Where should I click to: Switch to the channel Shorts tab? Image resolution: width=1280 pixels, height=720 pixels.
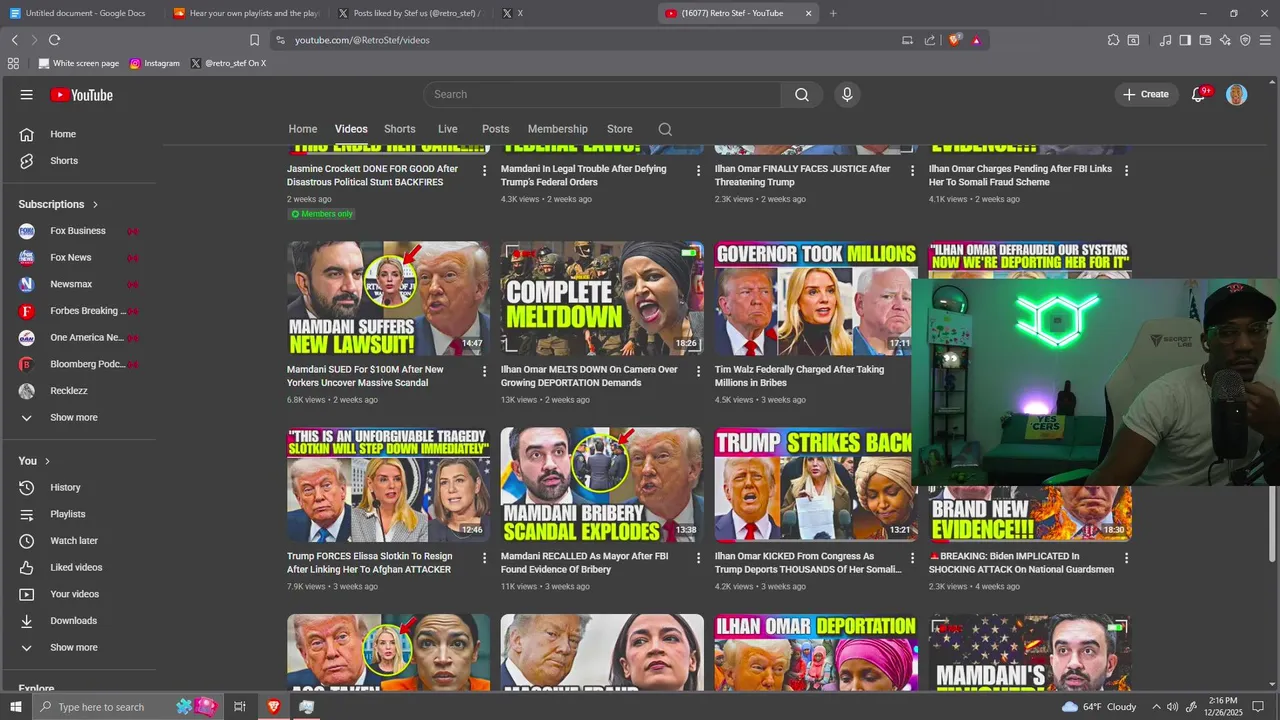pos(400,129)
